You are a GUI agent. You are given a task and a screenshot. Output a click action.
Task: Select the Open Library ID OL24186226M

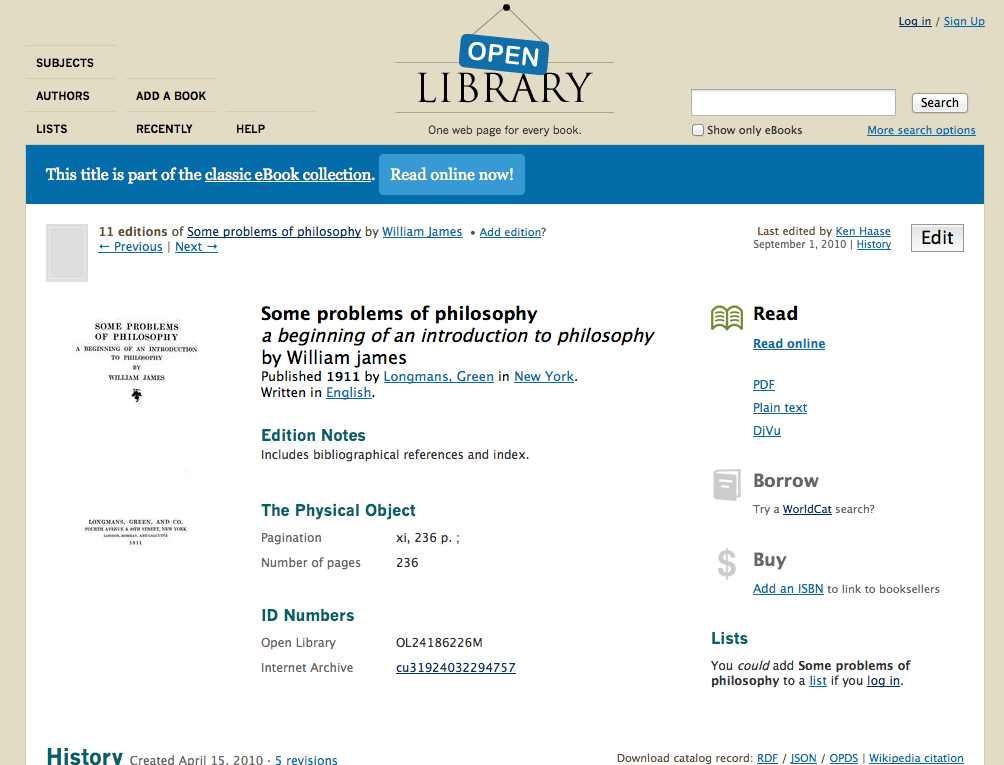pyautogui.click(x=439, y=643)
